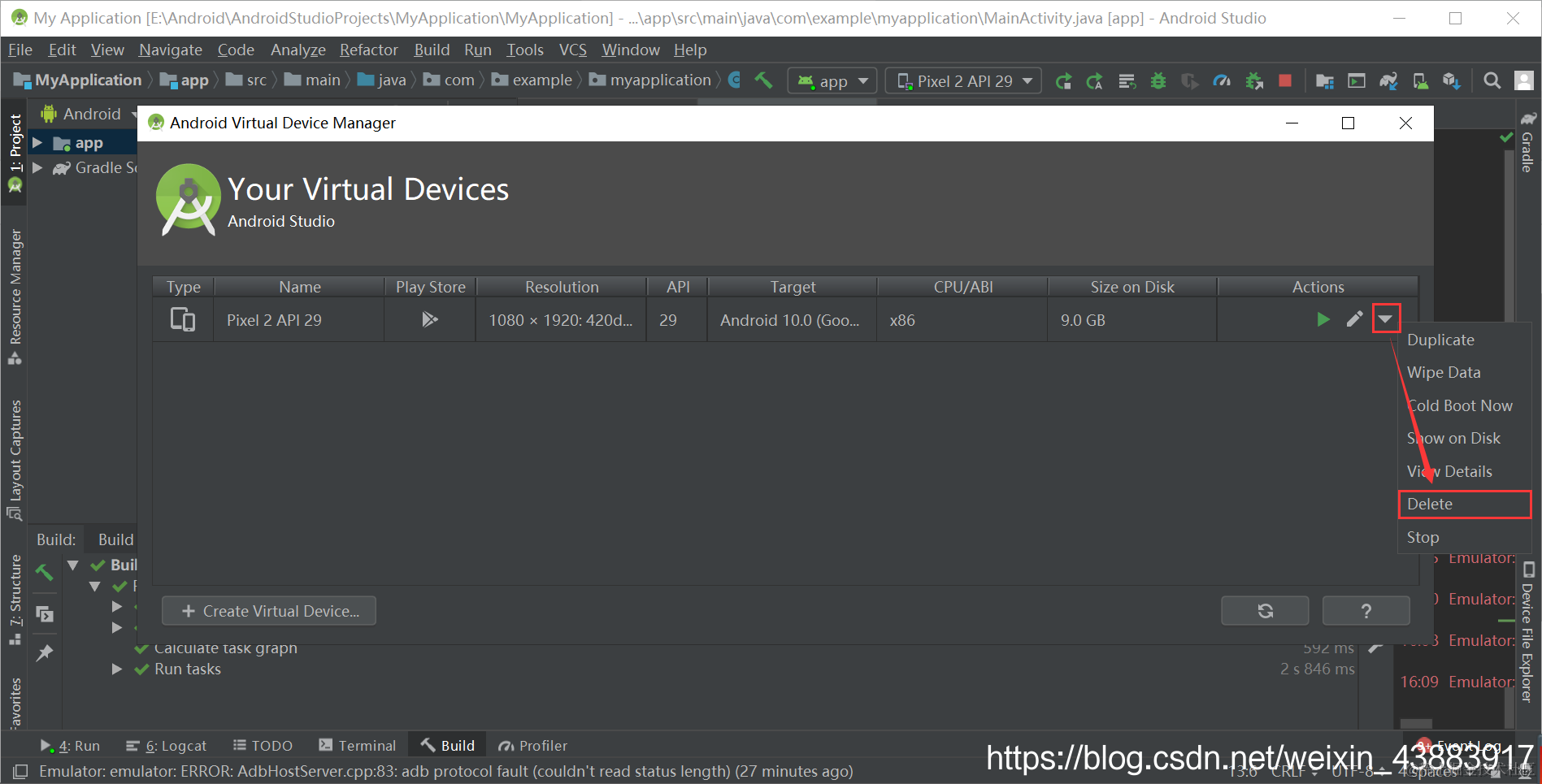Open AVD Manager toolbar icon
Viewport: 1542px width, 784px height.
coord(1420,80)
